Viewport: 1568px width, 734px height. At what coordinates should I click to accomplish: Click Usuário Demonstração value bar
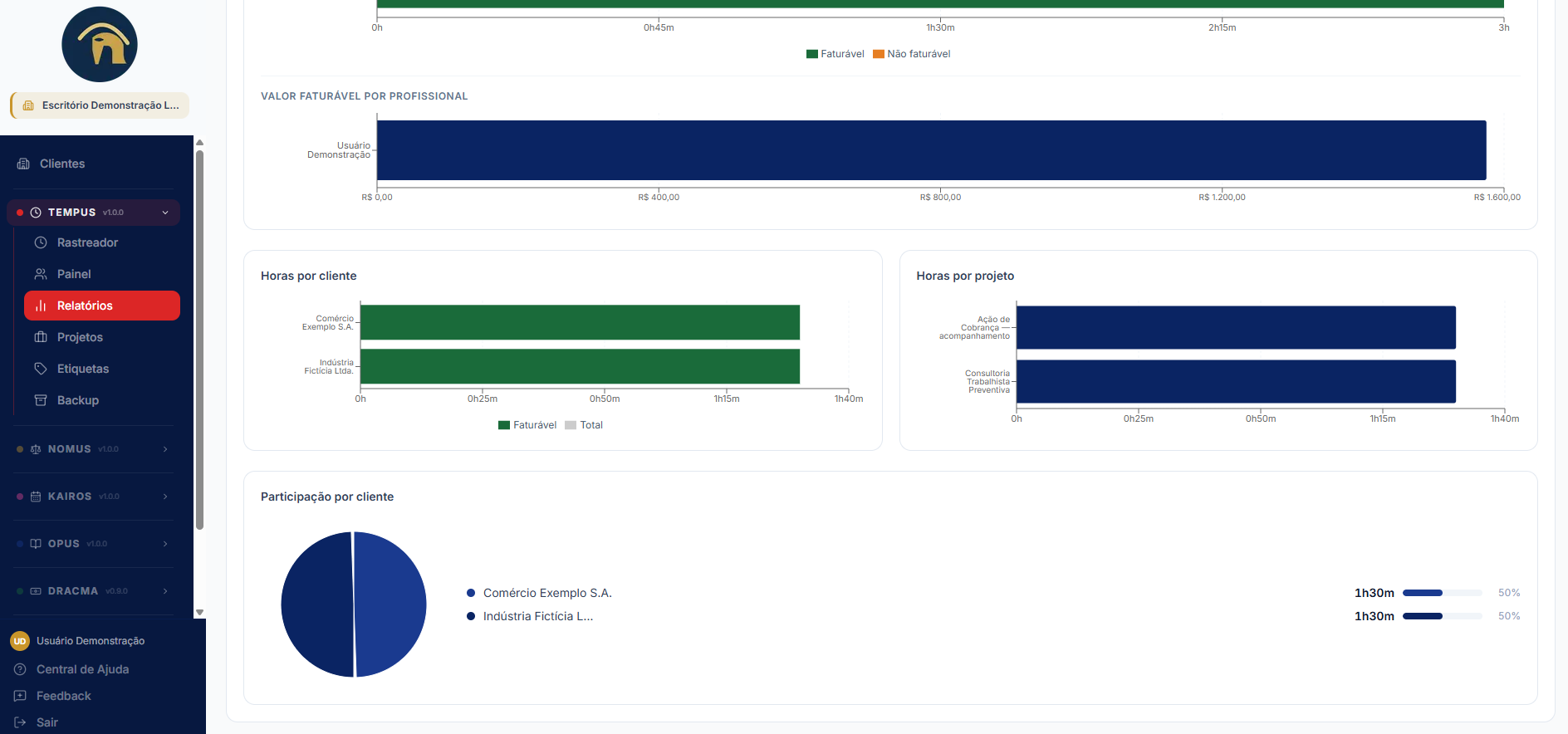pyautogui.click(x=931, y=150)
